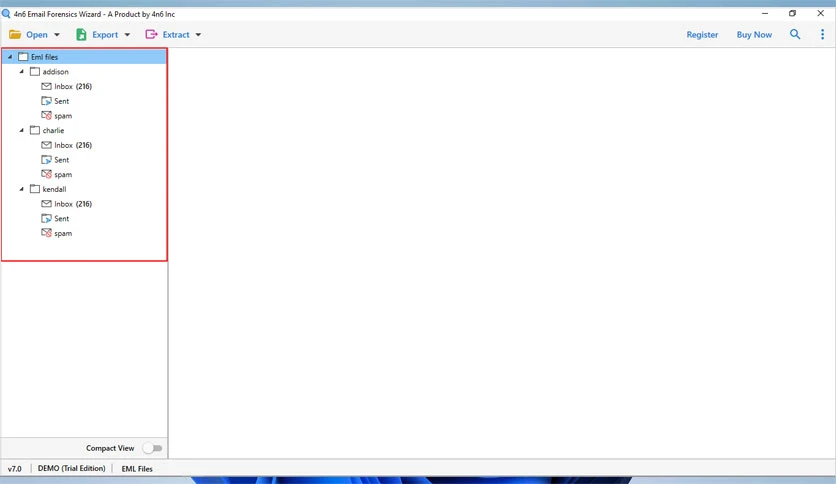Click the Extract icon in toolbar

(151, 35)
